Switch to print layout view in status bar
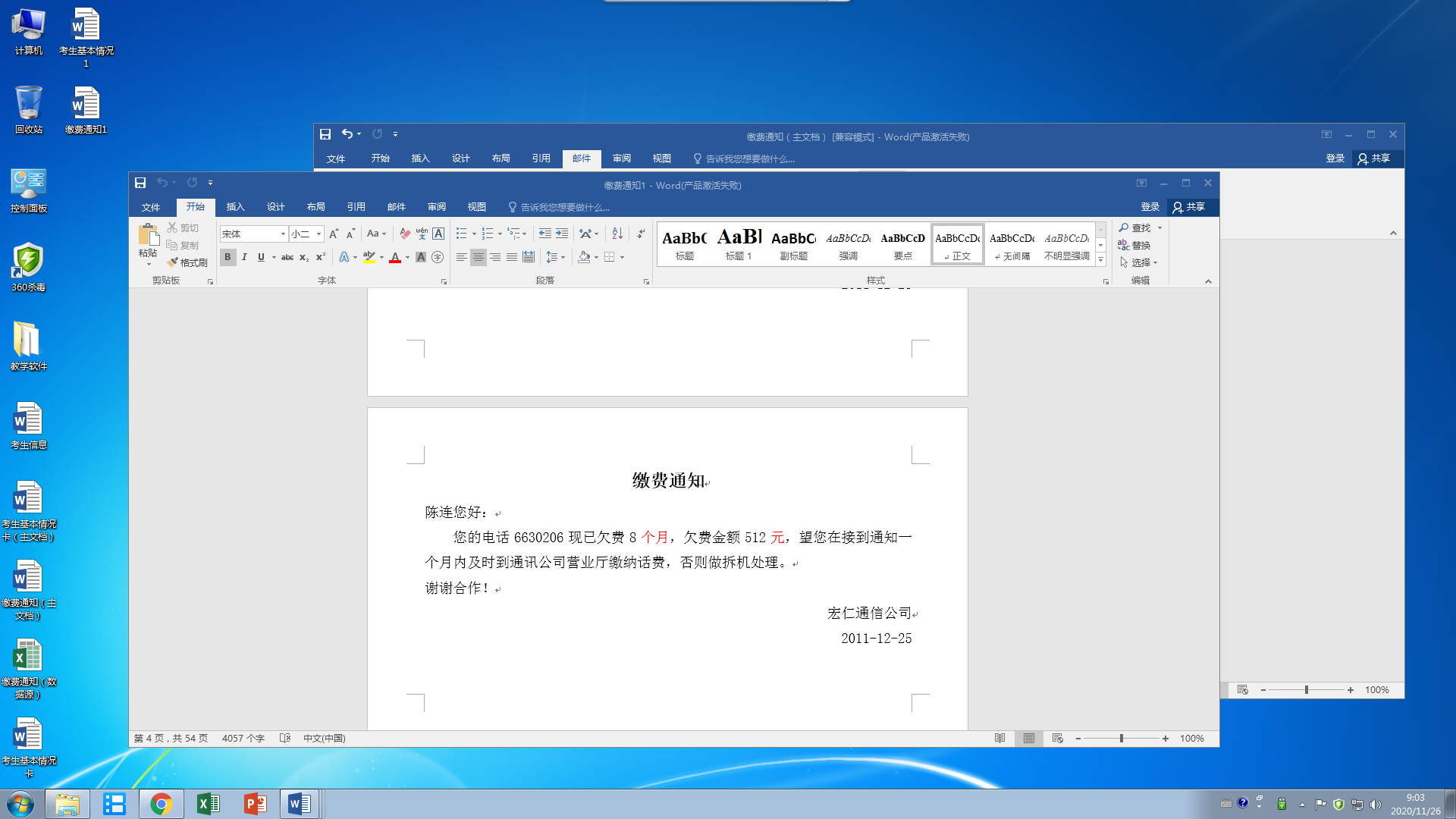Screen dimensions: 1456x819 point(1028,739)
